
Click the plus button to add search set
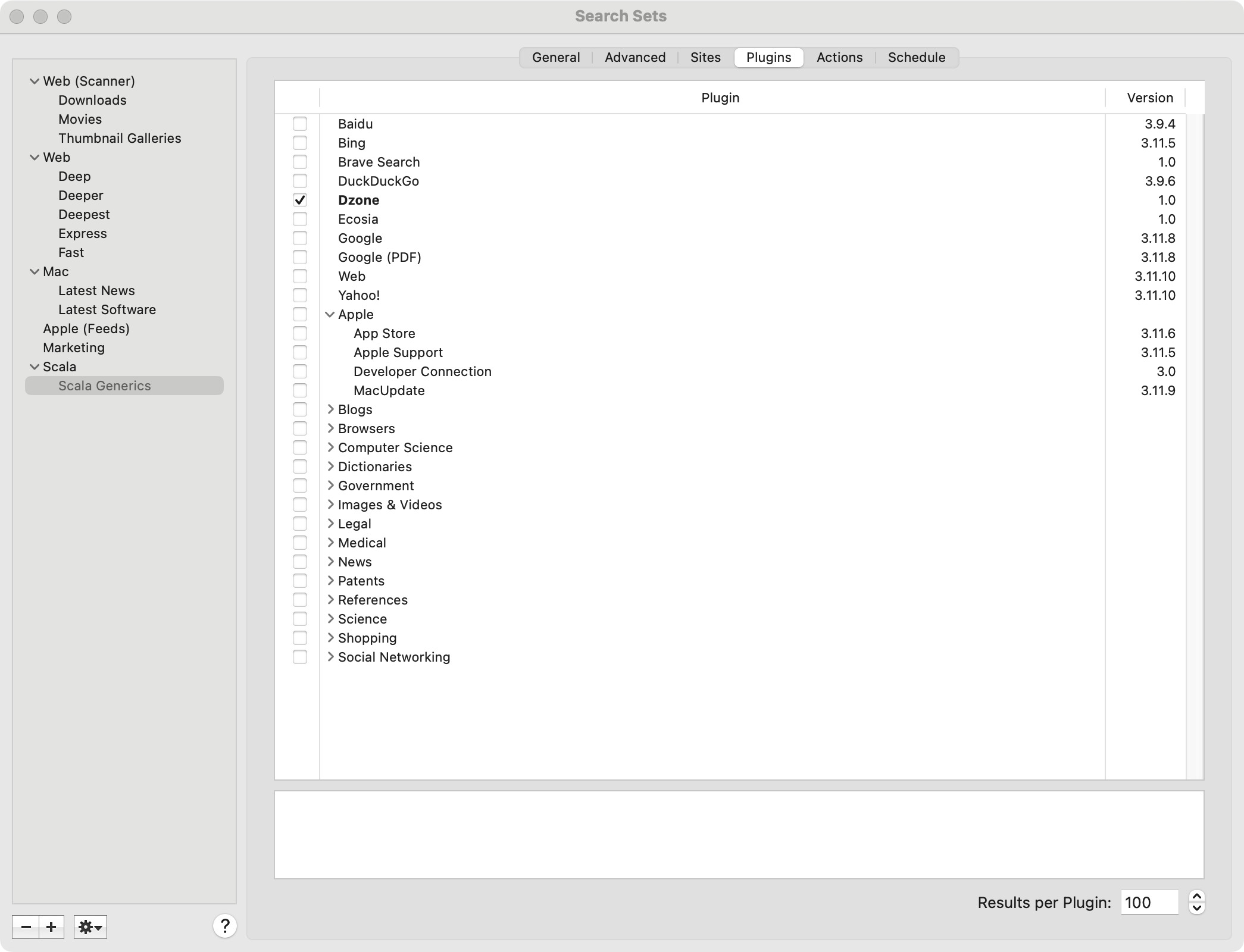click(x=52, y=926)
